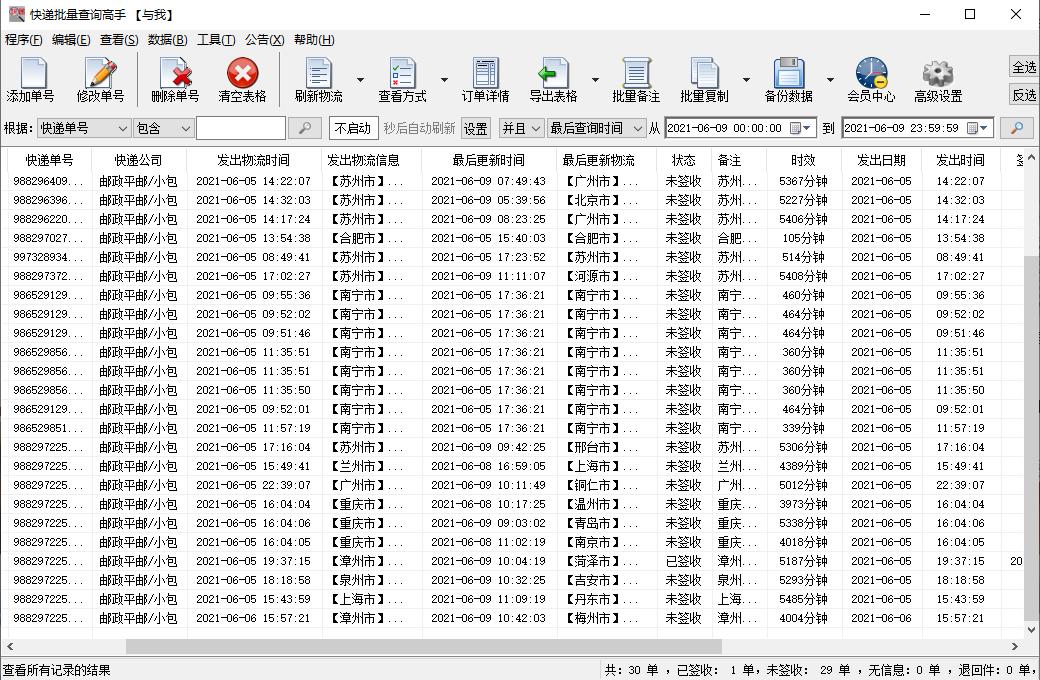Open the 工具(T) menu
Image resolution: width=1040 pixels, height=680 pixels.
(x=216, y=40)
